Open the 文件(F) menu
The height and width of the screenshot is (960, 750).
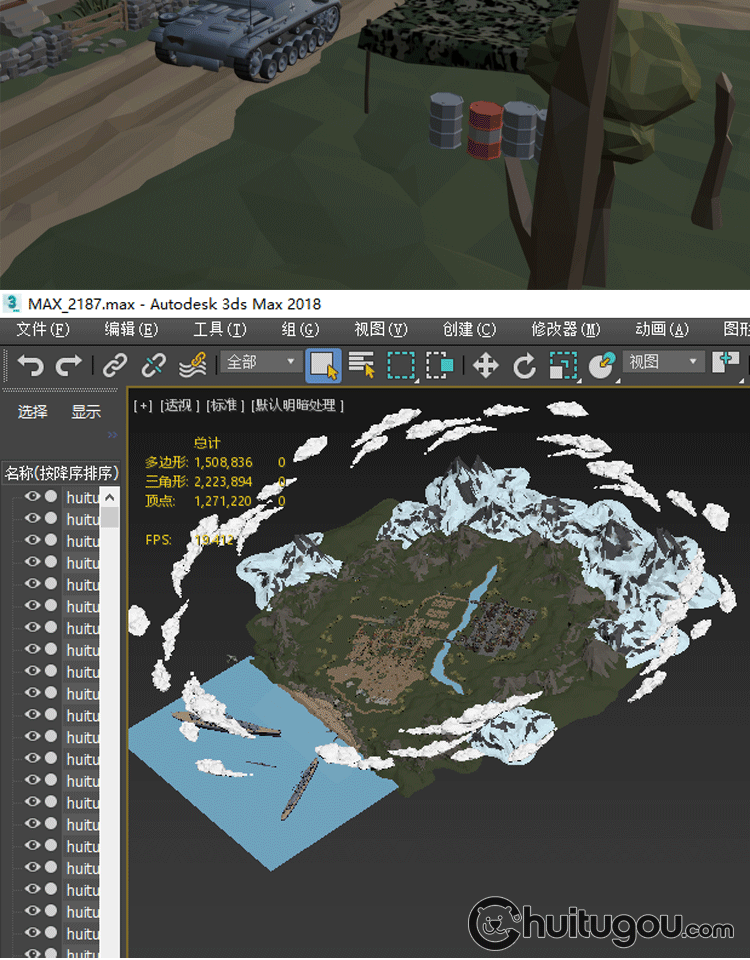(x=43, y=329)
